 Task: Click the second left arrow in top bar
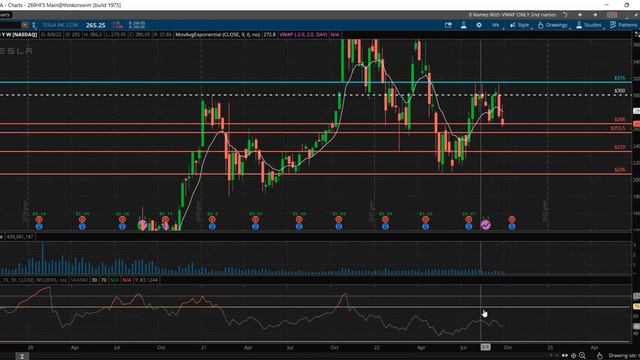click(x=595, y=15)
